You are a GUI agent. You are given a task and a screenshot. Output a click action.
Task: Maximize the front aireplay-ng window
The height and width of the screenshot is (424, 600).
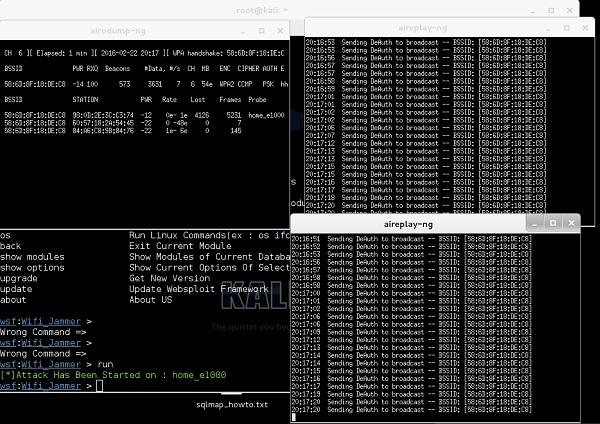pos(553,223)
